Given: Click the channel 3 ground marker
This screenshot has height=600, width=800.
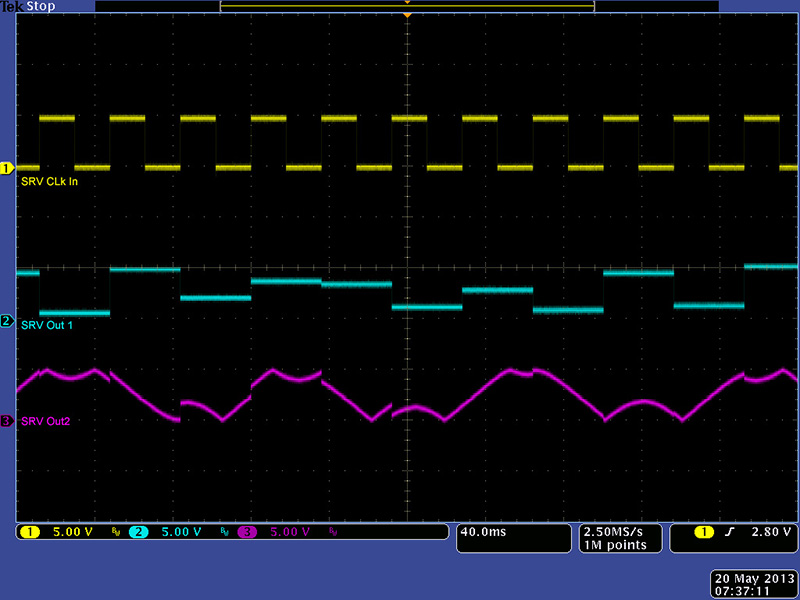Looking at the screenshot, I should pyautogui.click(x=7, y=421).
